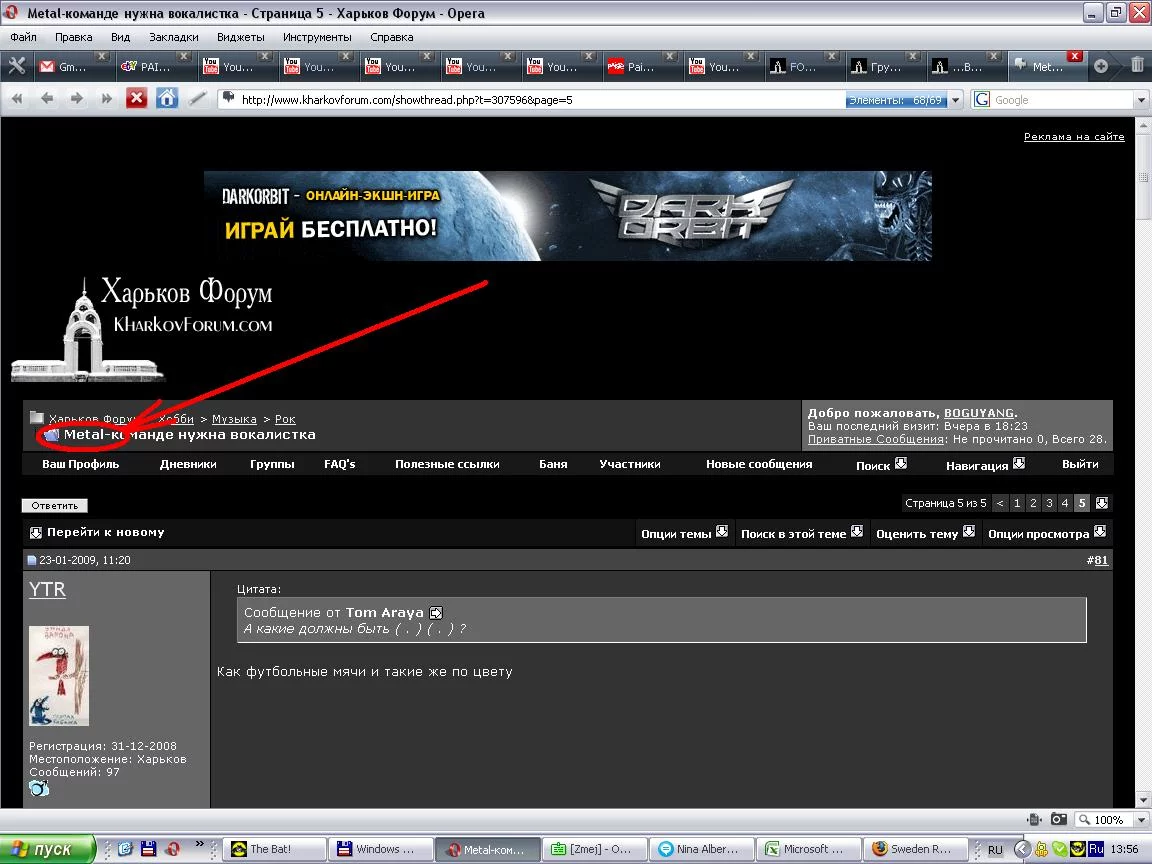Open YTR user profile name
The image size is (1152, 864).
tap(47, 589)
